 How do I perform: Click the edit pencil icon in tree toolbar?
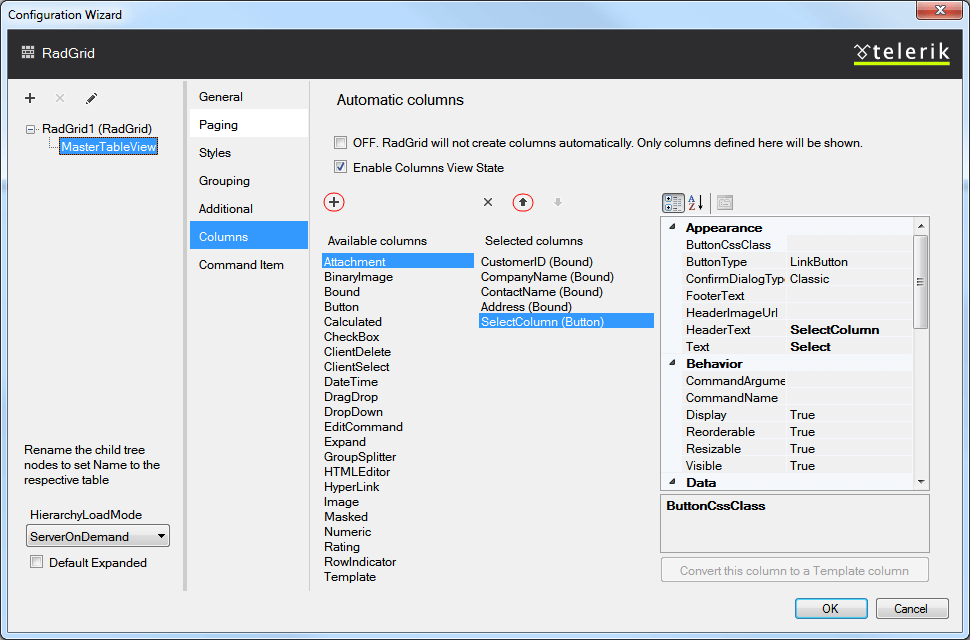pos(91,98)
